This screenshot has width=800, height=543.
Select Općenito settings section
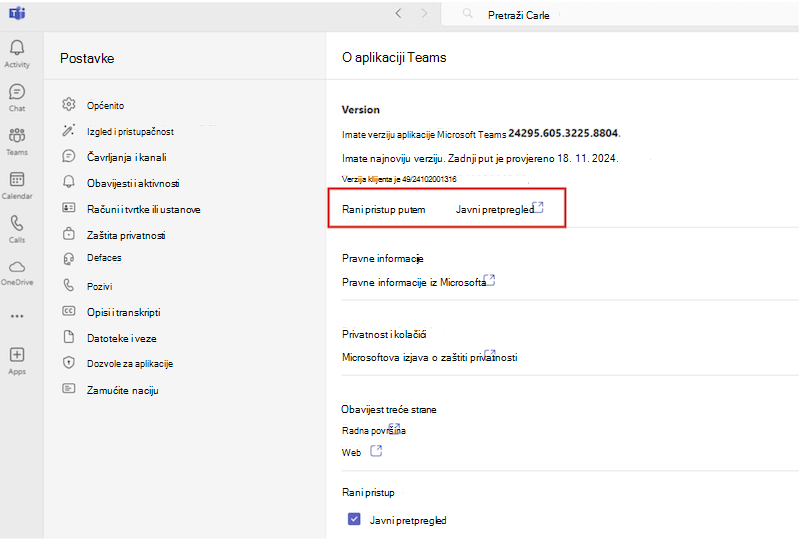pyautogui.click(x=106, y=106)
